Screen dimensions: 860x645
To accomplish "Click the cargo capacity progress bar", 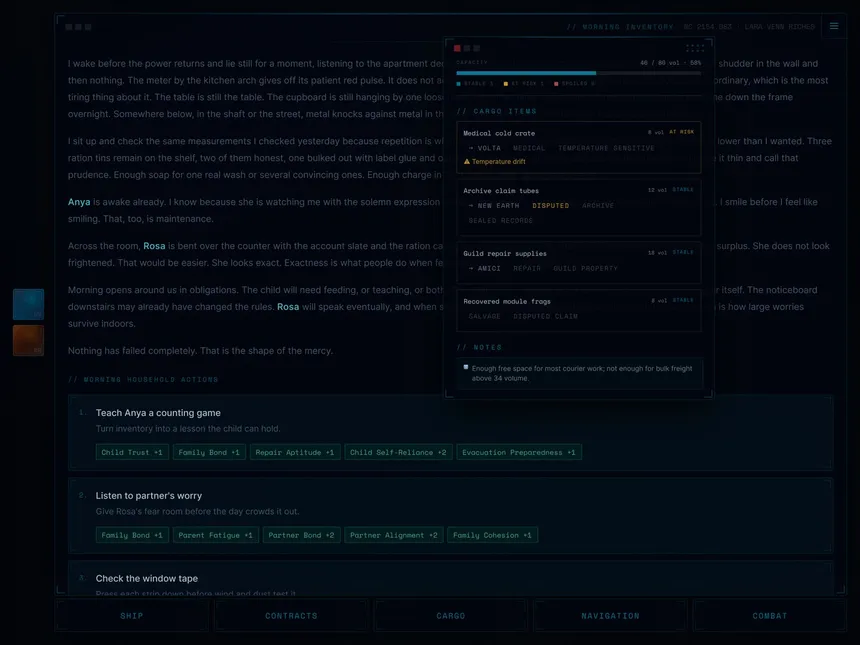I will click(579, 73).
